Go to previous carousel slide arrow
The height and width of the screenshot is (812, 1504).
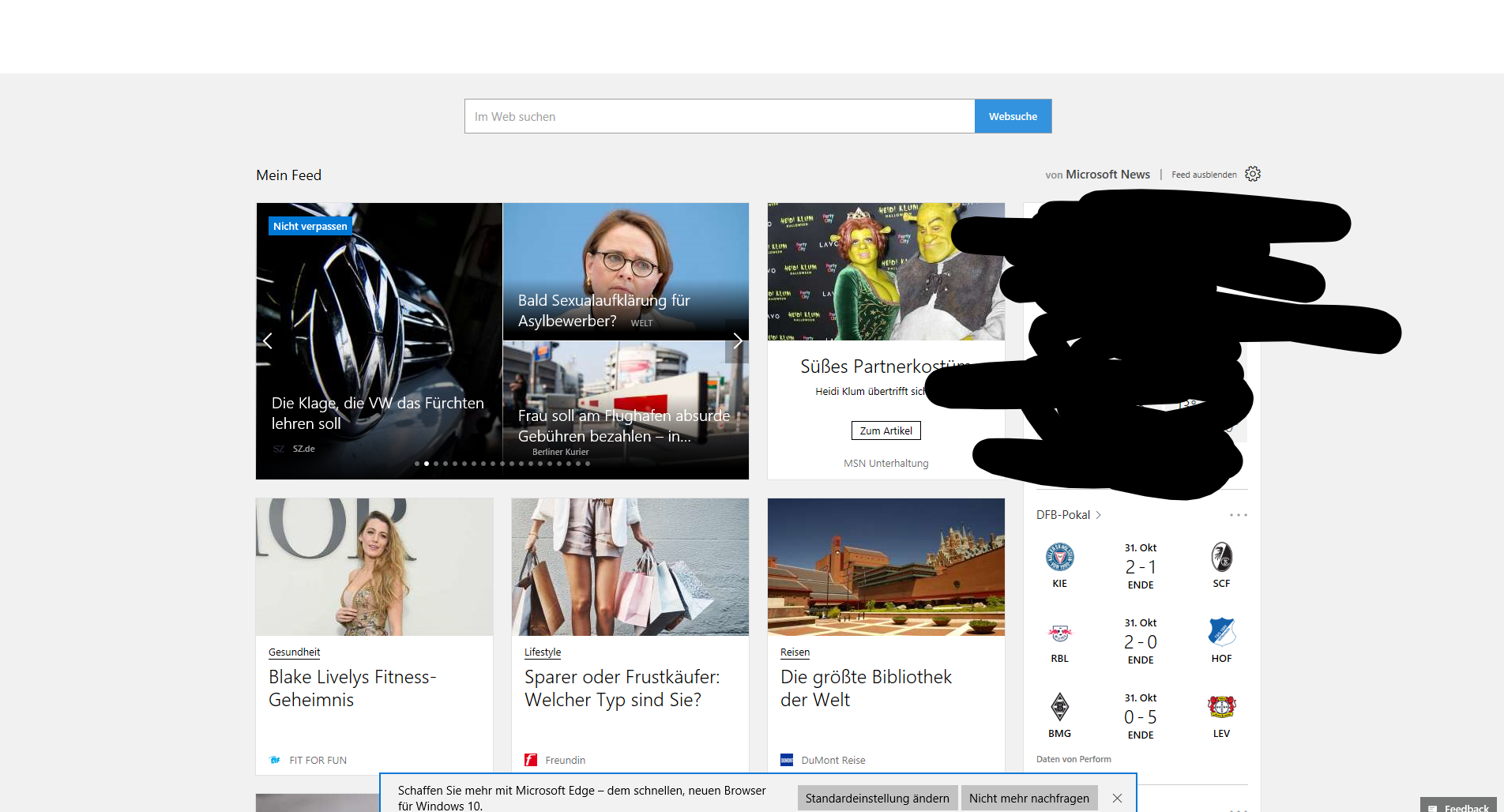(268, 340)
